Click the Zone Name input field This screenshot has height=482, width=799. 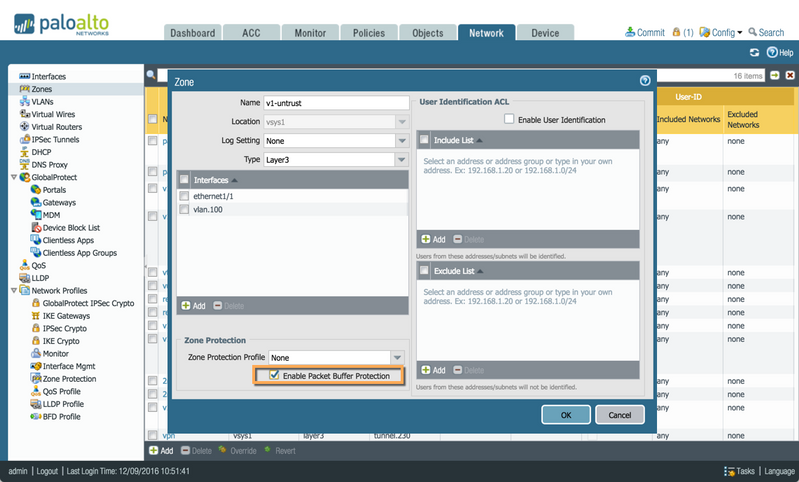(336, 102)
